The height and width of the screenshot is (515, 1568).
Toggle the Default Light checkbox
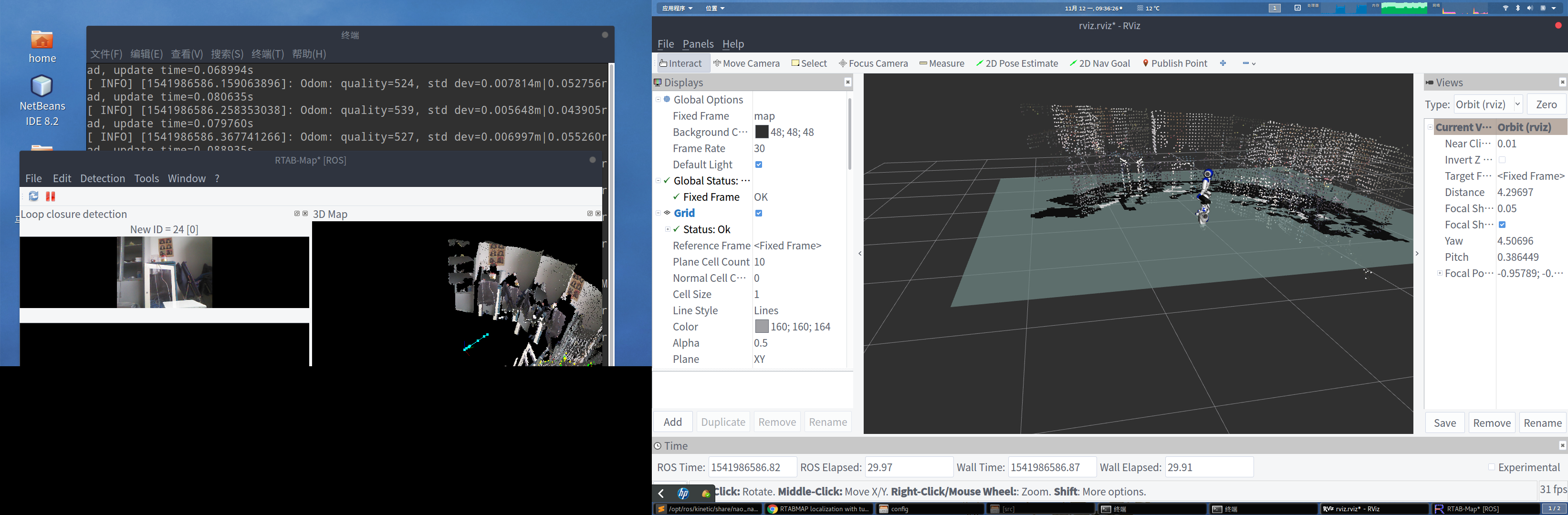click(x=758, y=165)
